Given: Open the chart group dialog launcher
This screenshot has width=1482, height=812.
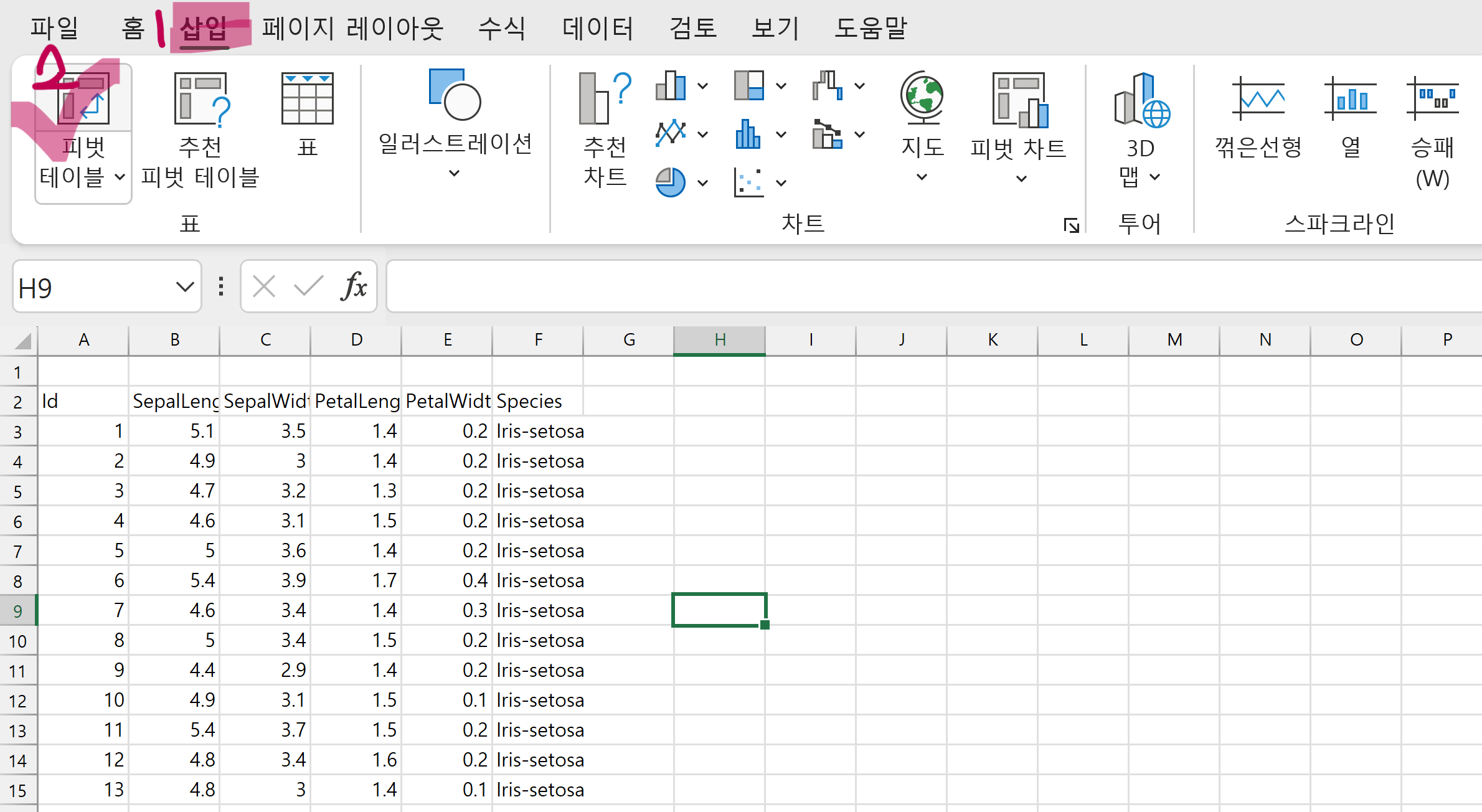Looking at the screenshot, I should (x=1071, y=225).
